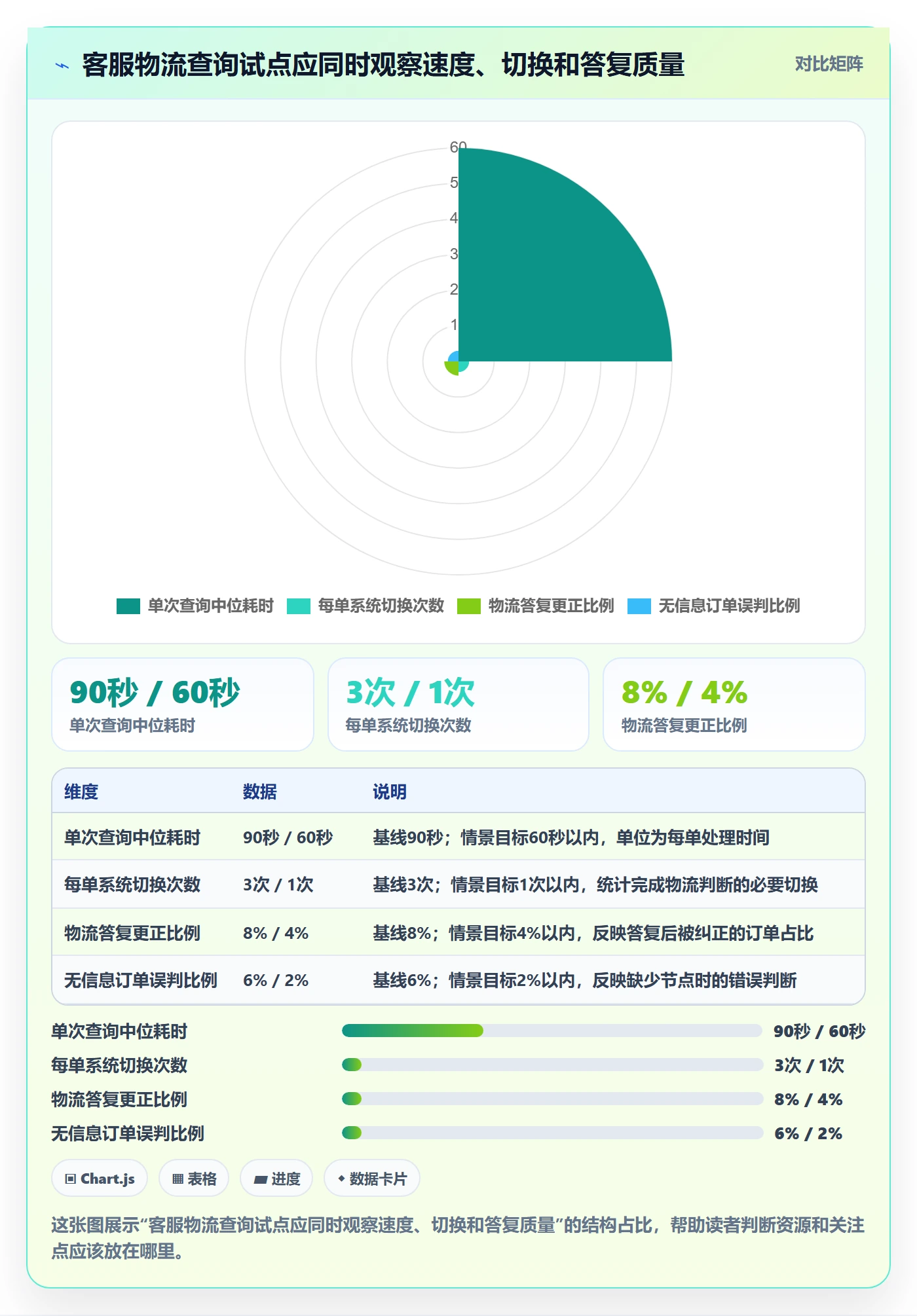Click the caption paragraph starting 这张图展示
The image size is (917, 1316).
458,1238
